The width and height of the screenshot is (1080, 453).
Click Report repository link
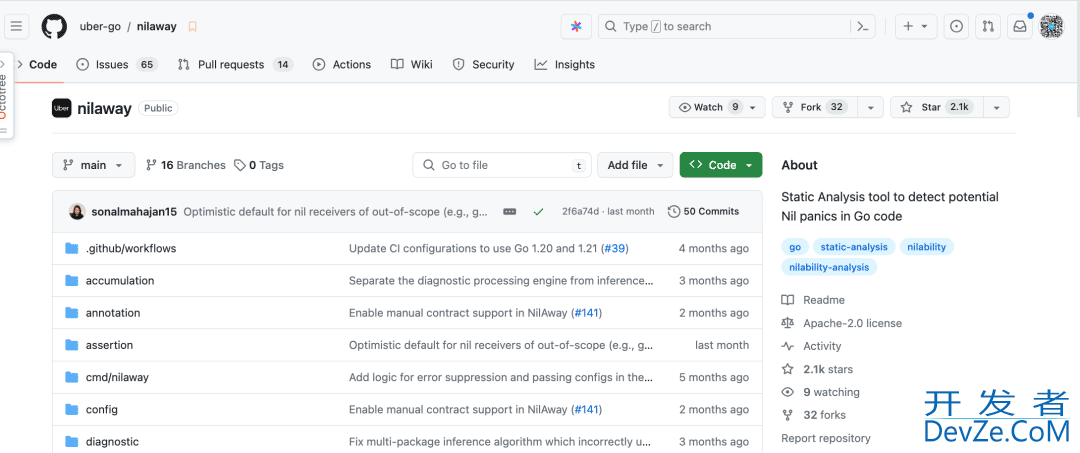(x=826, y=438)
